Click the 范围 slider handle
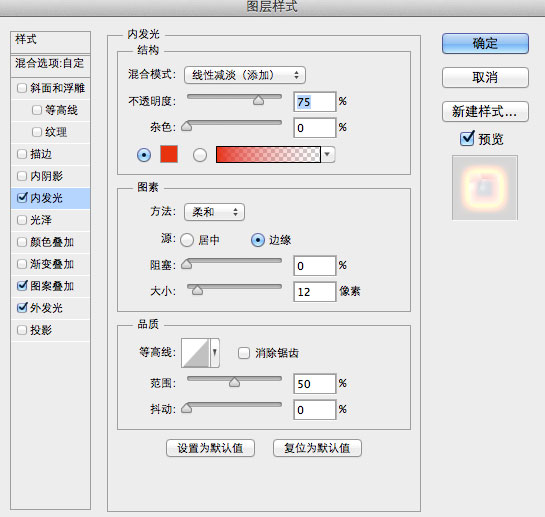 (235, 382)
